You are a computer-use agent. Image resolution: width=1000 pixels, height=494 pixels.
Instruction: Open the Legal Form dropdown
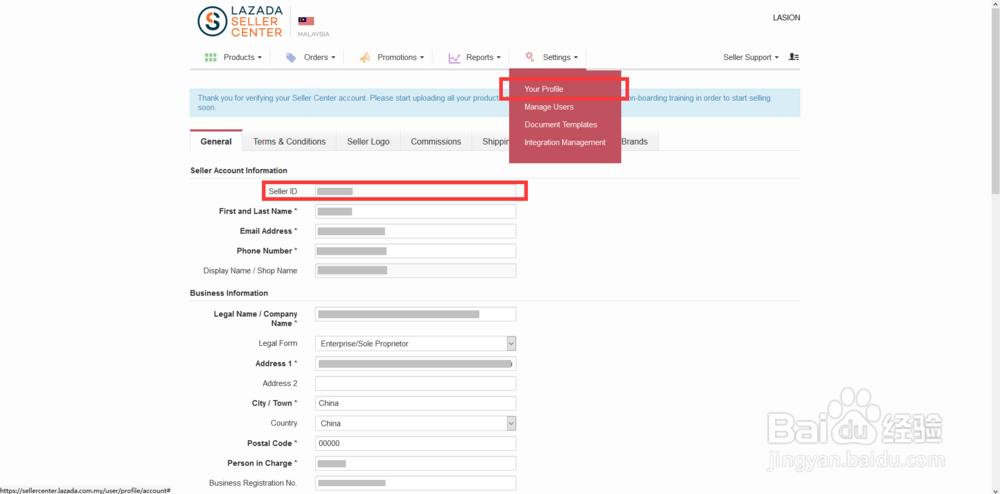415,344
